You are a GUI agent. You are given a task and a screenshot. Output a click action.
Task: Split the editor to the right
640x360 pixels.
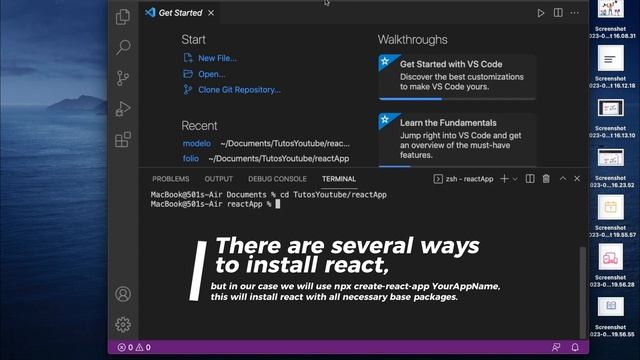[x=558, y=13]
